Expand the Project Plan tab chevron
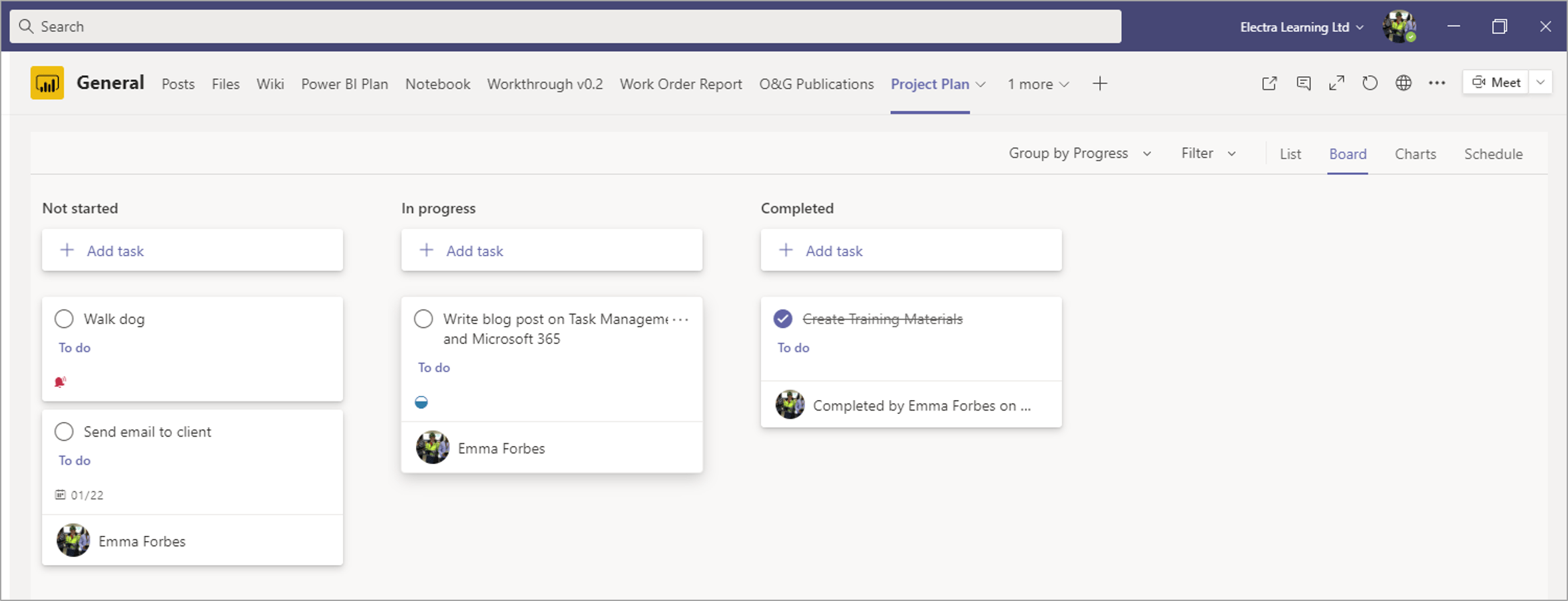The width and height of the screenshot is (1568, 601). pos(981,85)
